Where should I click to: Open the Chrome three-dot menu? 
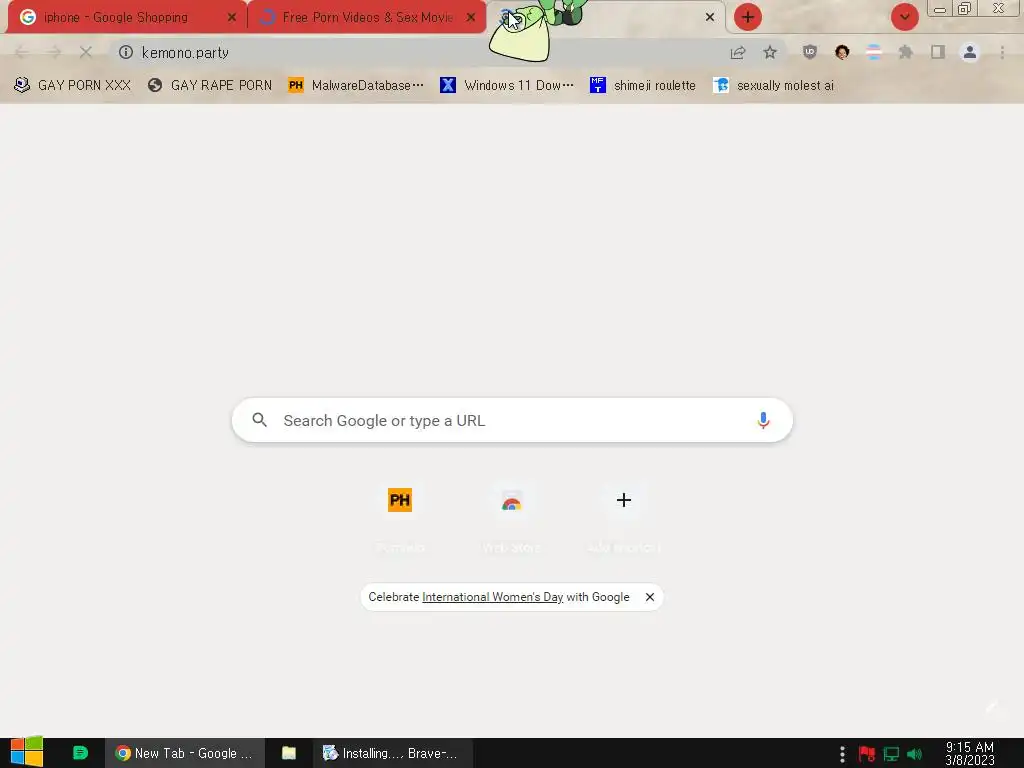pos(1002,52)
